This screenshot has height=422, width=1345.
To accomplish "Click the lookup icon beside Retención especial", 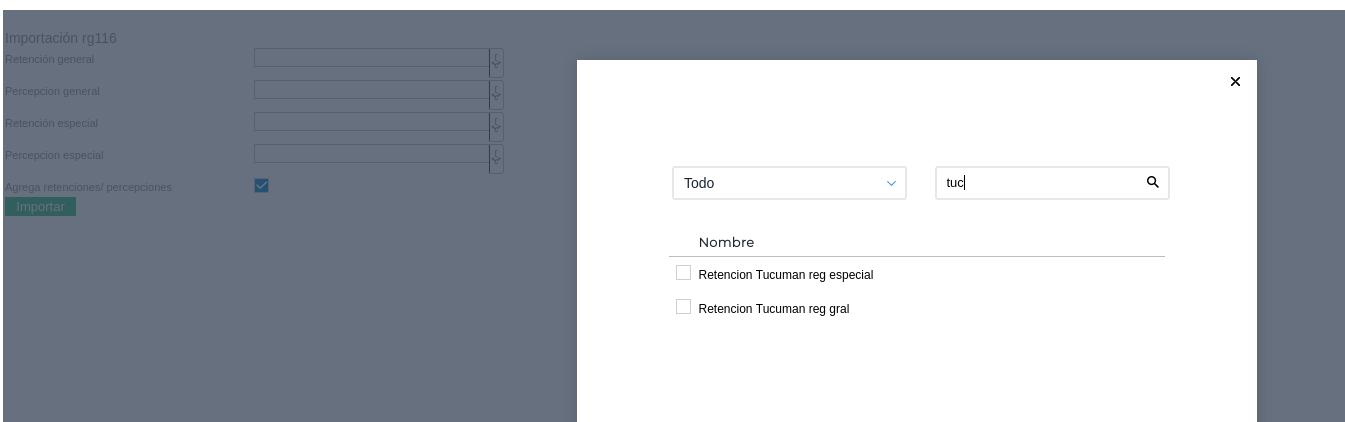I will pos(496,126).
